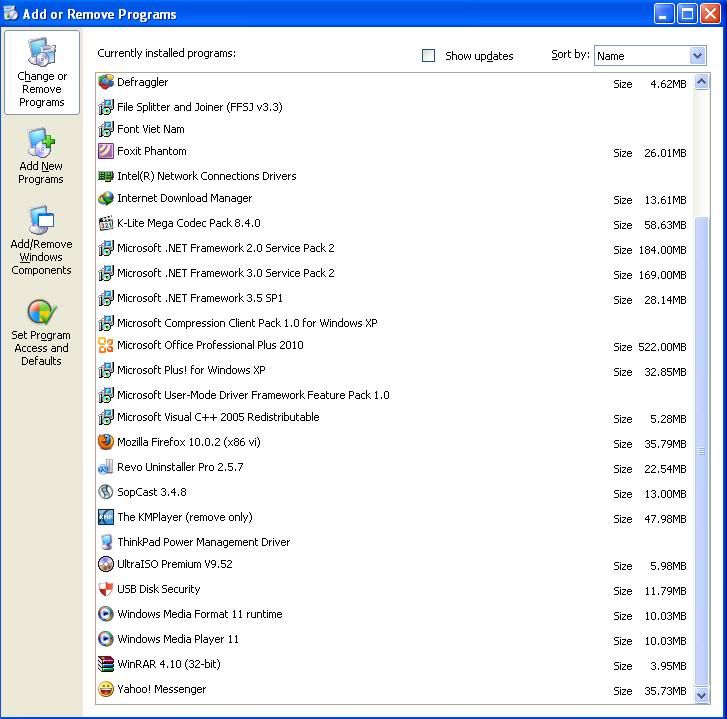The width and height of the screenshot is (727, 719).
Task: Click the scrollbar down arrow
Action: tap(701, 695)
